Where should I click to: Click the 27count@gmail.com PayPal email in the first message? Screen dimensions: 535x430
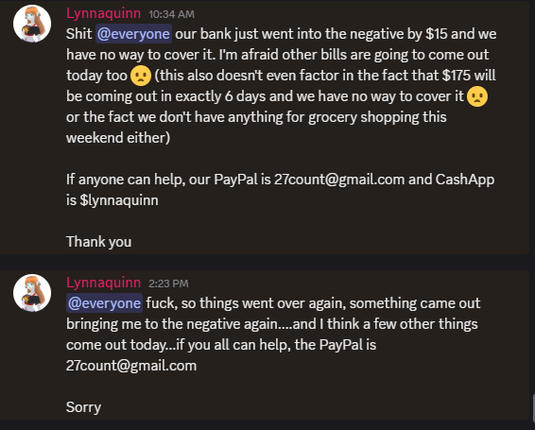point(339,180)
